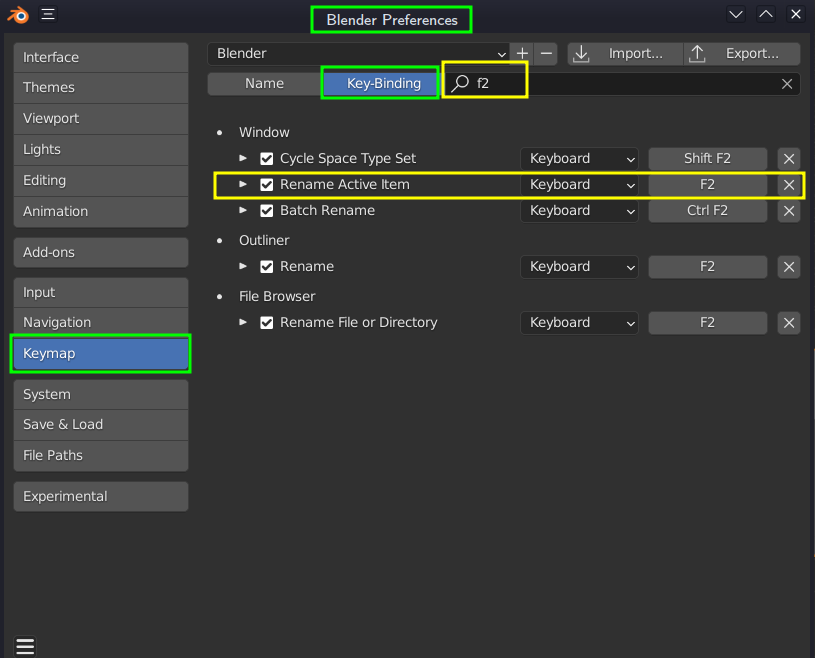
Task: Open Keyboard dropdown for Outliner Rename
Action: pyautogui.click(x=579, y=267)
